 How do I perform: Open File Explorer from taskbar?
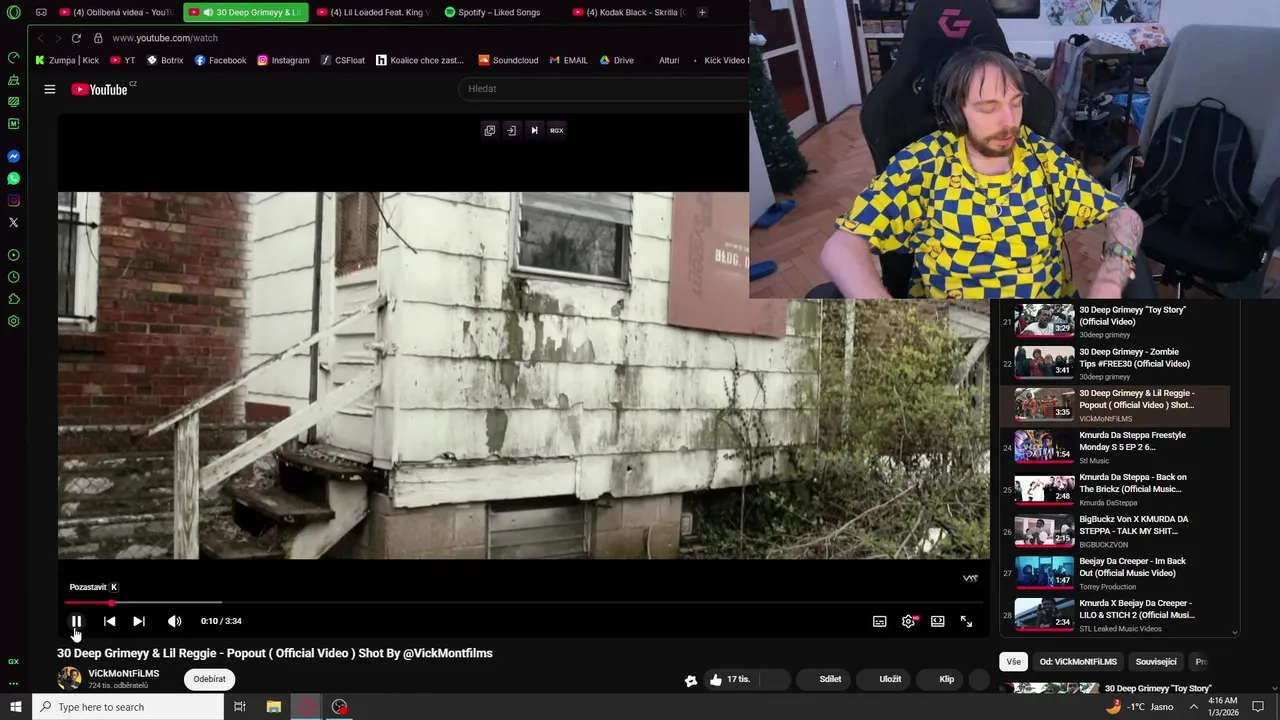click(x=274, y=707)
